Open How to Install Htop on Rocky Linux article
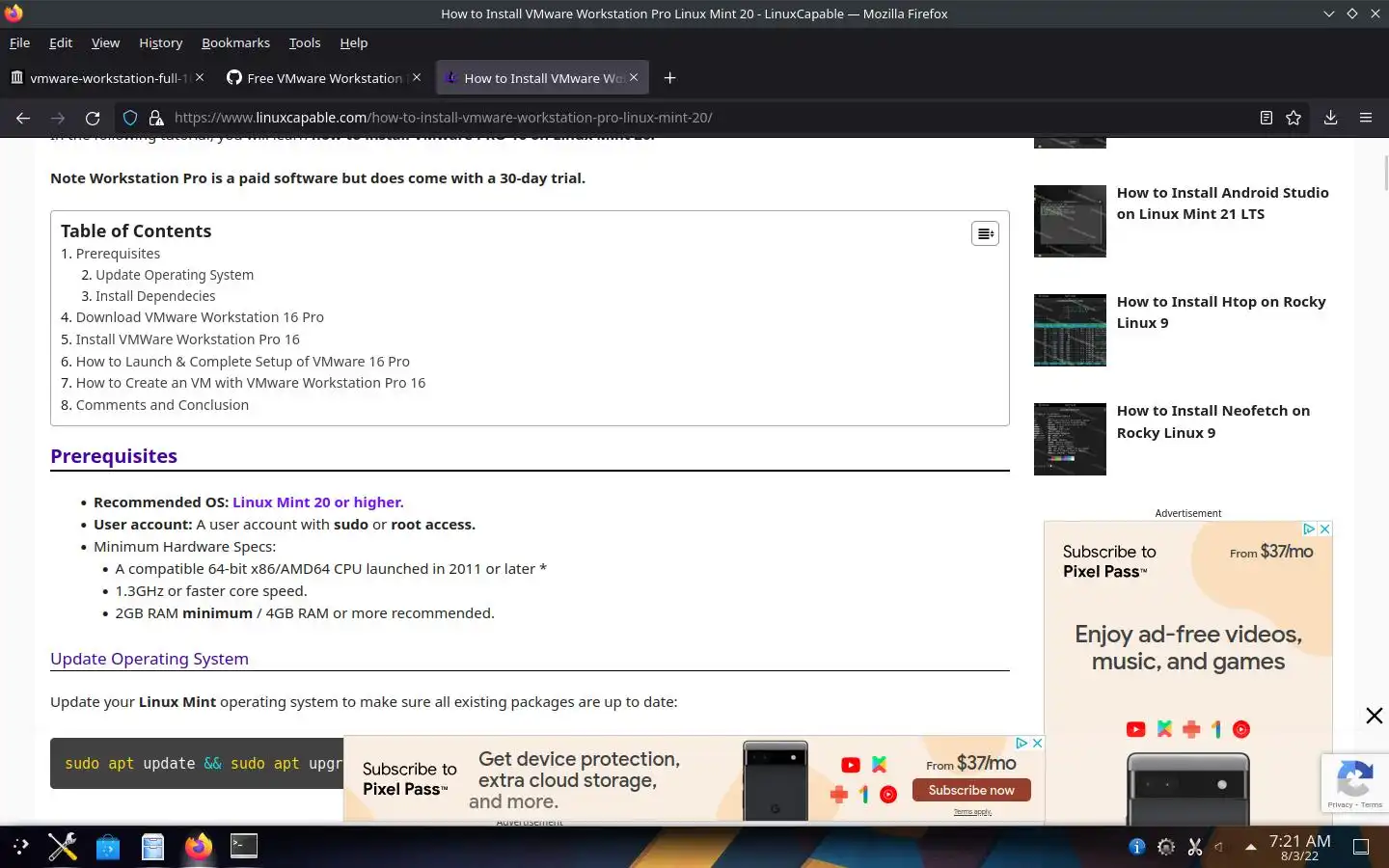This screenshot has height=868, width=1389. coord(1221,312)
